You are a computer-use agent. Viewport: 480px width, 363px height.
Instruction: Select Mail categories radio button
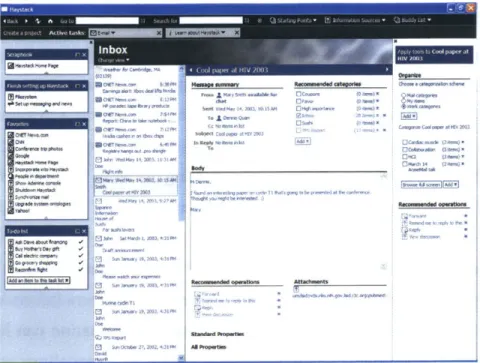[404, 95]
